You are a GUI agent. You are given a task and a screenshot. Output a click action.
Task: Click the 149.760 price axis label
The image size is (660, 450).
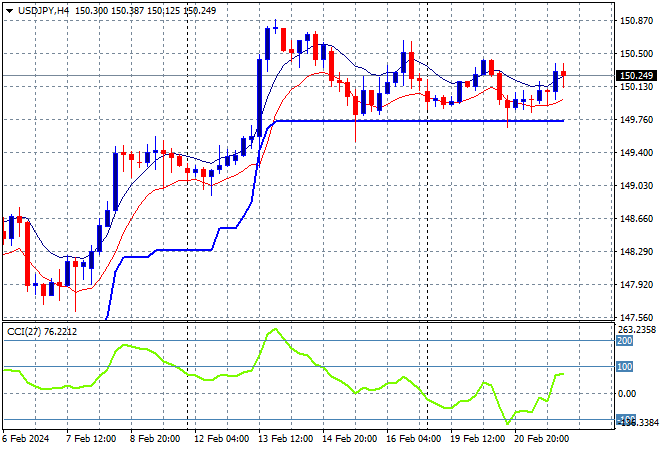point(637,120)
